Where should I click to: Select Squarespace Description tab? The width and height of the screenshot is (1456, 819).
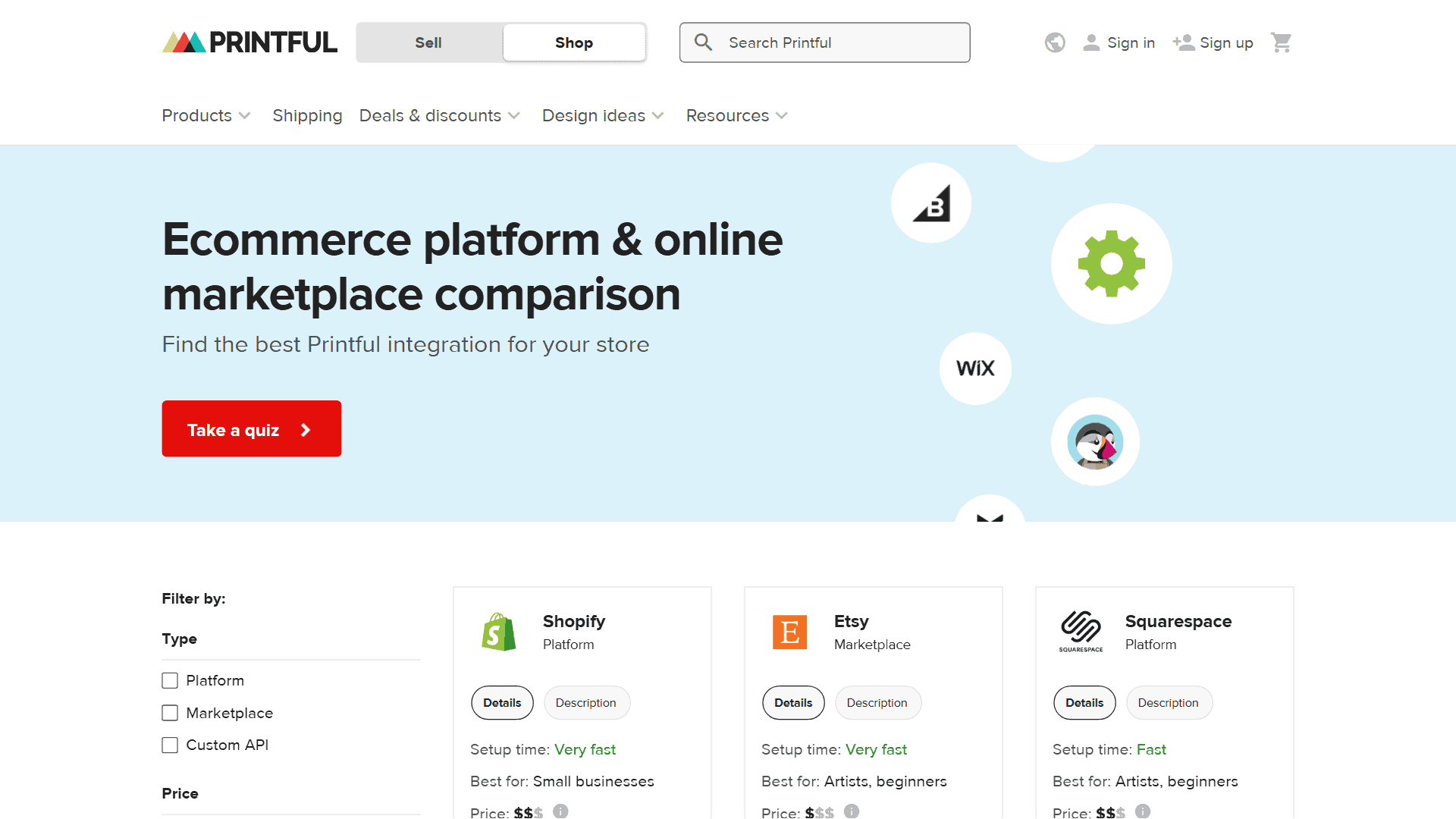pos(1169,703)
